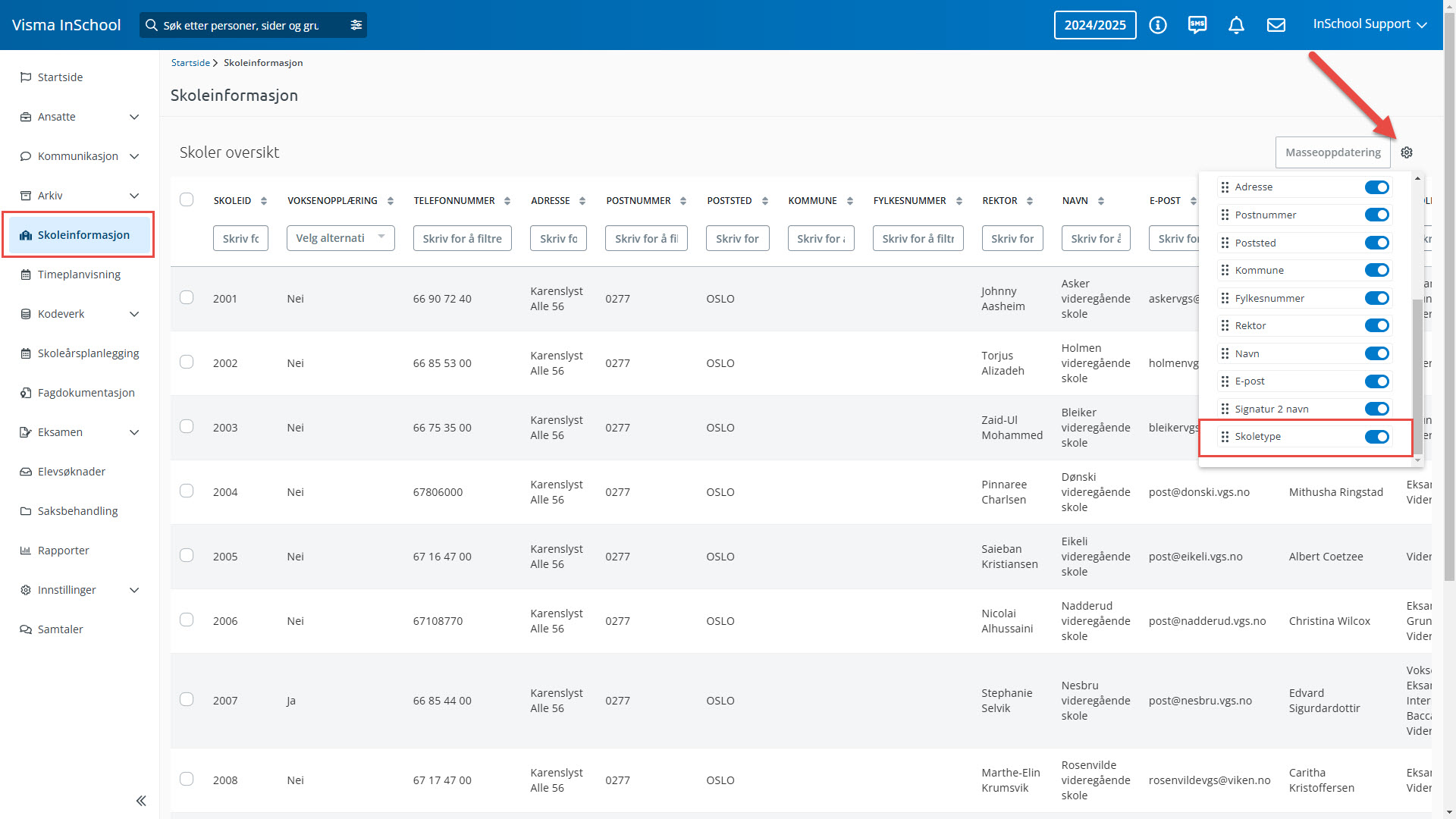Open InSchool Support user dropdown
Viewport: 1456px width, 819px height.
click(x=1370, y=24)
